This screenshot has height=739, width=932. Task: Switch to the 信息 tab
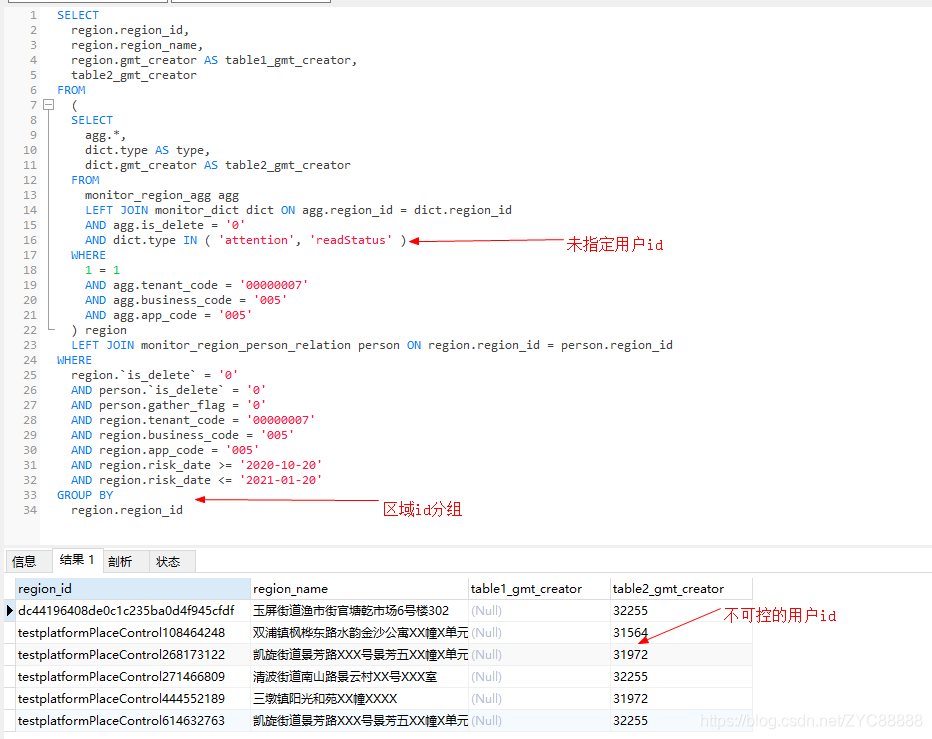pyautogui.click(x=24, y=561)
